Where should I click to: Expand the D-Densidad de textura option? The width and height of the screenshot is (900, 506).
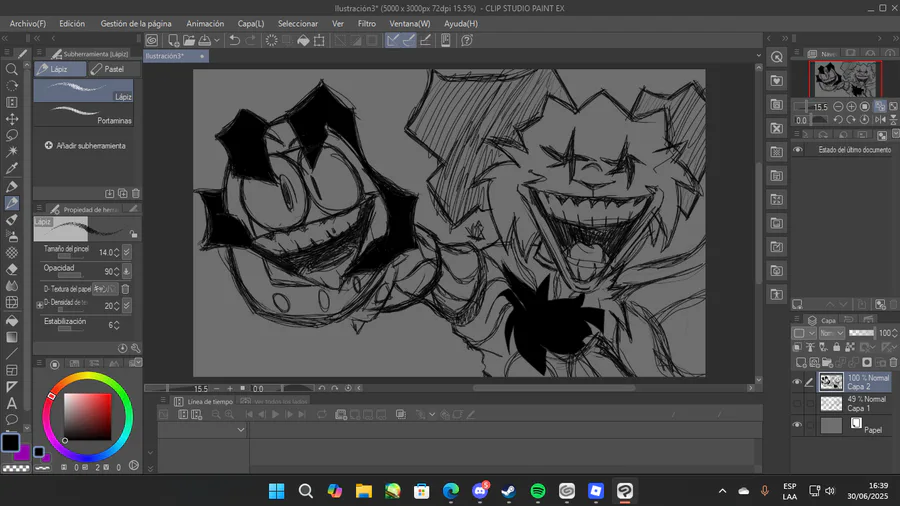[x=40, y=305]
